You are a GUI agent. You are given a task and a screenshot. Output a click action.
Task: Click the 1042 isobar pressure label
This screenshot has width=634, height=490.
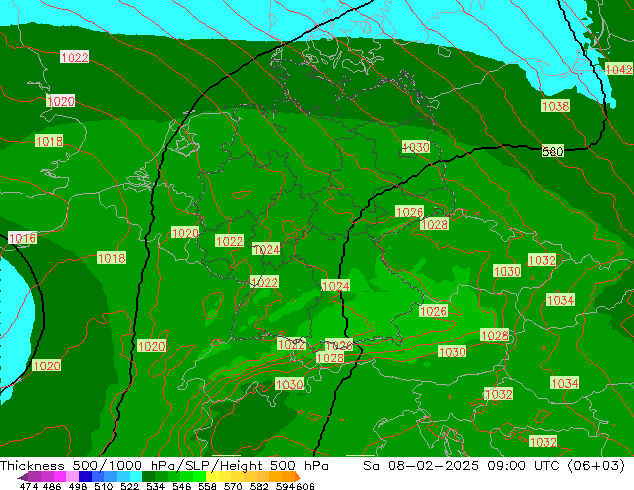click(619, 69)
